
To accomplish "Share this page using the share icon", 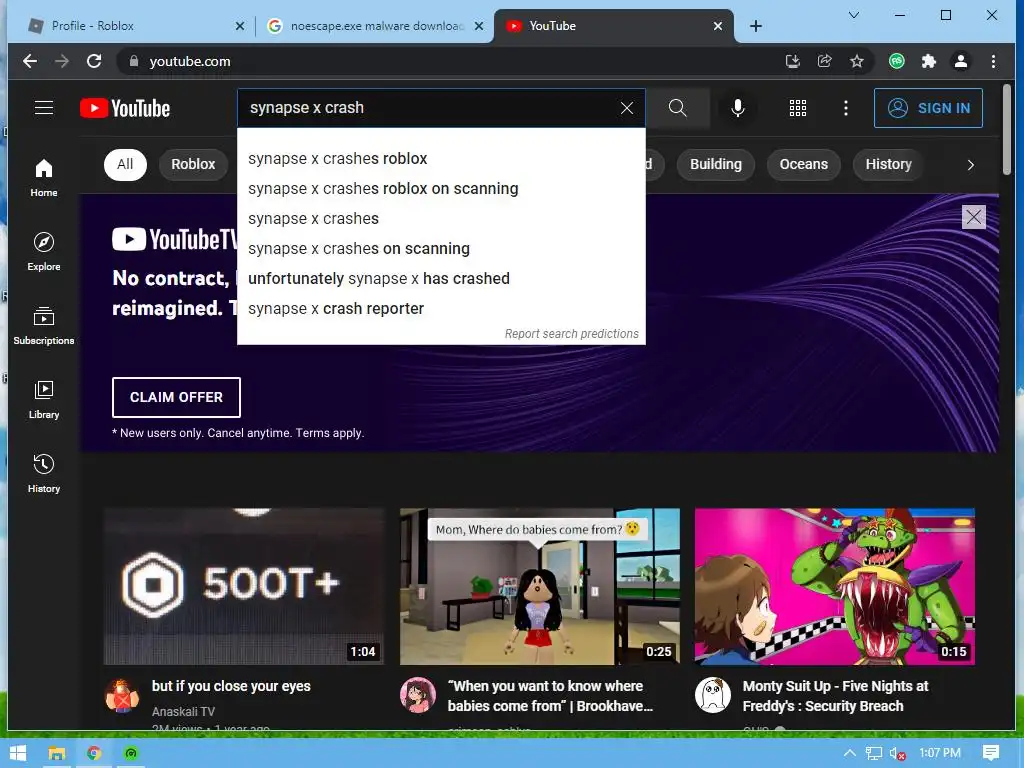I will (x=825, y=61).
